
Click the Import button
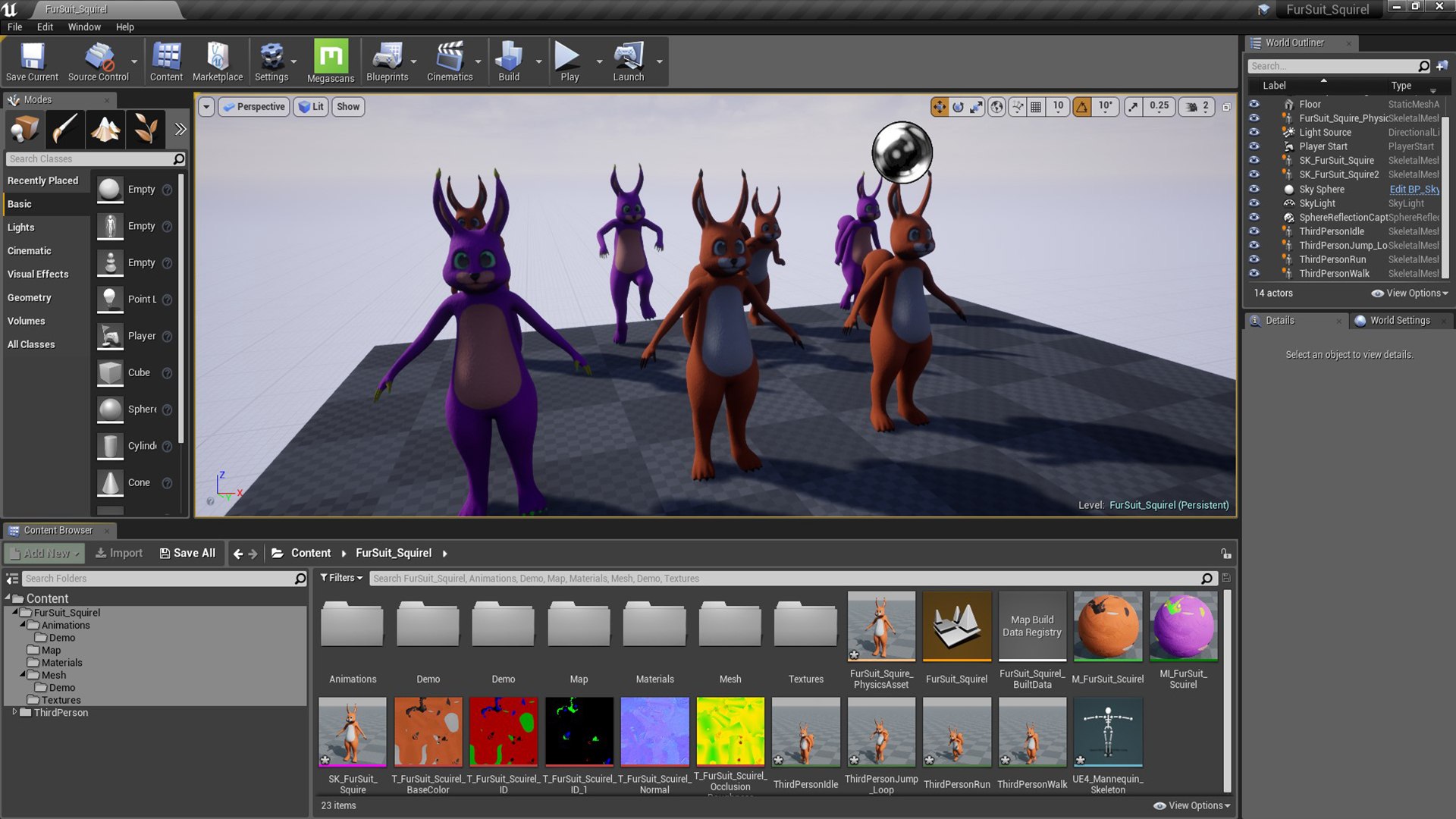pyautogui.click(x=119, y=554)
